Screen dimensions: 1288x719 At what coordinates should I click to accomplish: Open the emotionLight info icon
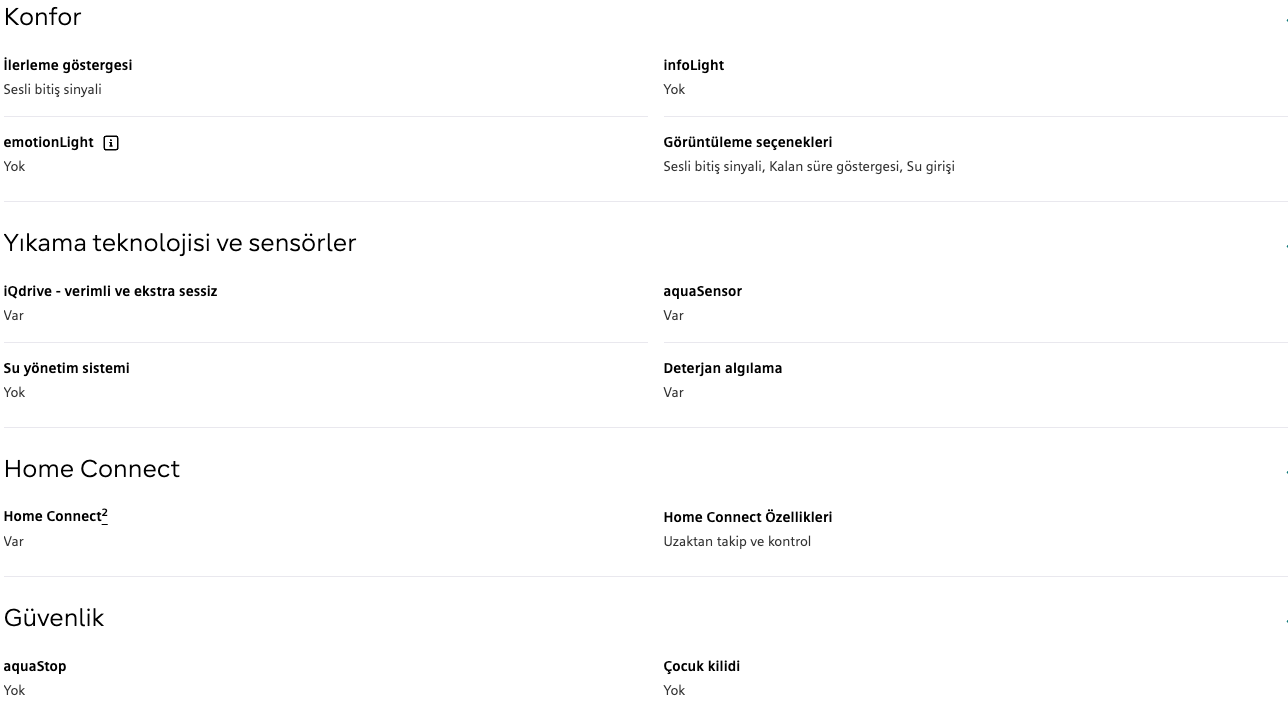111,143
